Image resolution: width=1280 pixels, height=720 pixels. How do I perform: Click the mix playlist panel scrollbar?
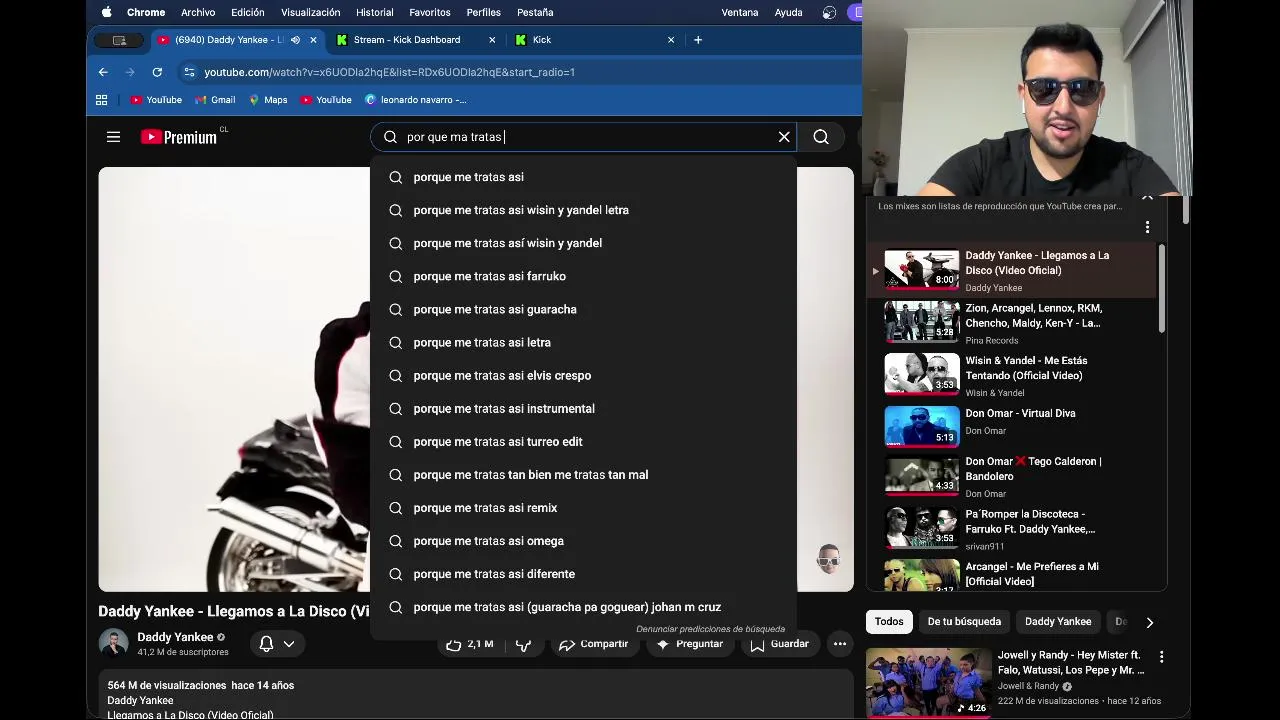tap(1162, 290)
